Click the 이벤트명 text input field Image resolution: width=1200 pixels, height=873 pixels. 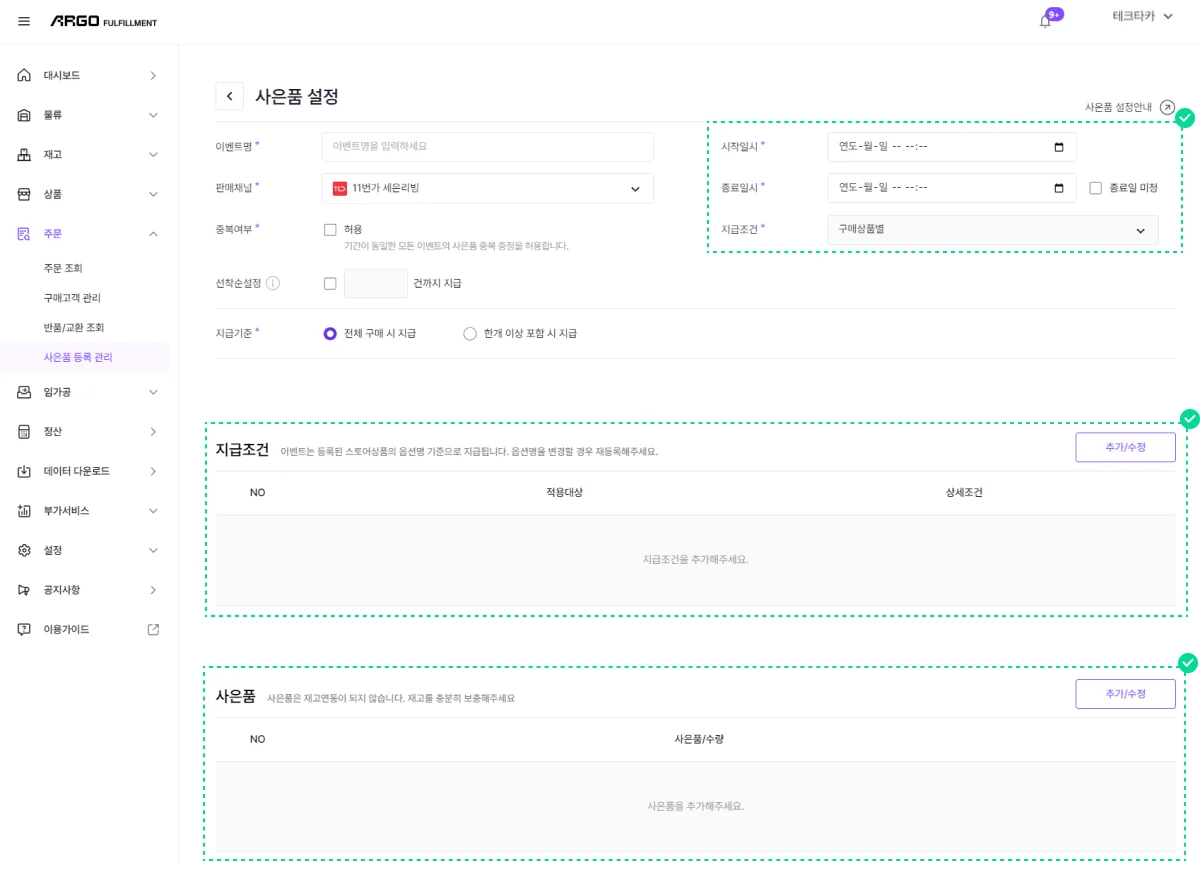coord(487,146)
